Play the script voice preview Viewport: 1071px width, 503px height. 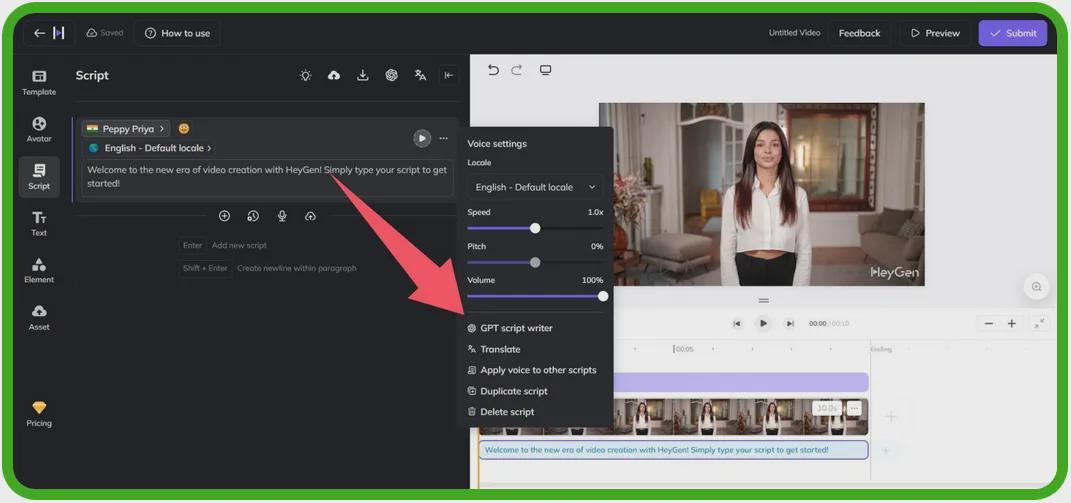click(422, 138)
